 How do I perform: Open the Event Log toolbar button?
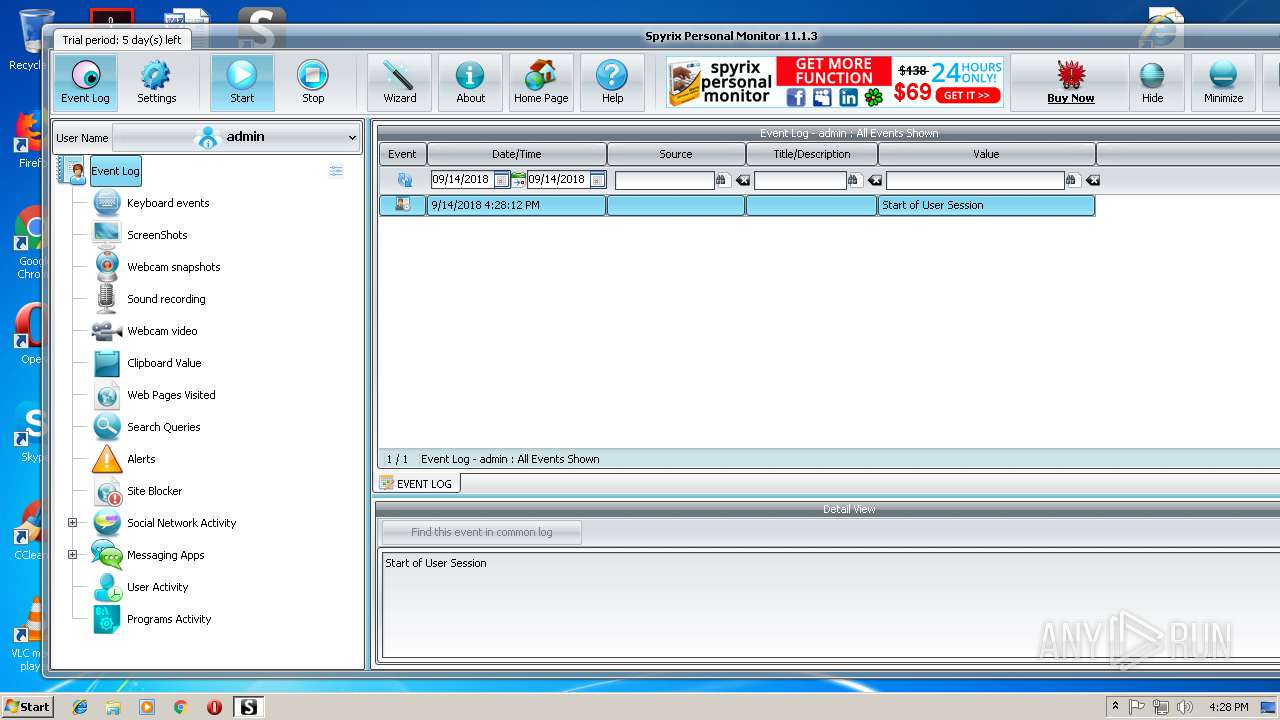tap(85, 82)
